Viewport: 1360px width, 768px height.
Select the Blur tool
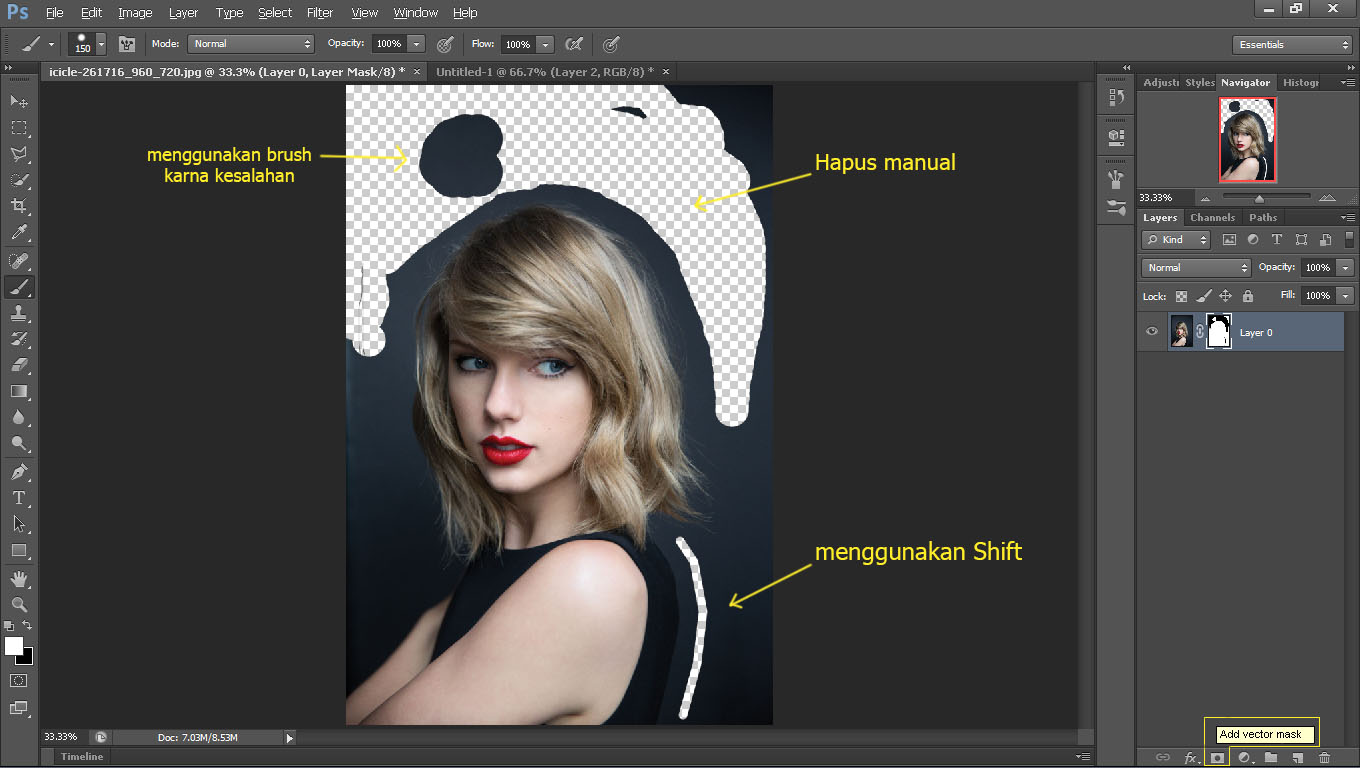pyautogui.click(x=19, y=417)
